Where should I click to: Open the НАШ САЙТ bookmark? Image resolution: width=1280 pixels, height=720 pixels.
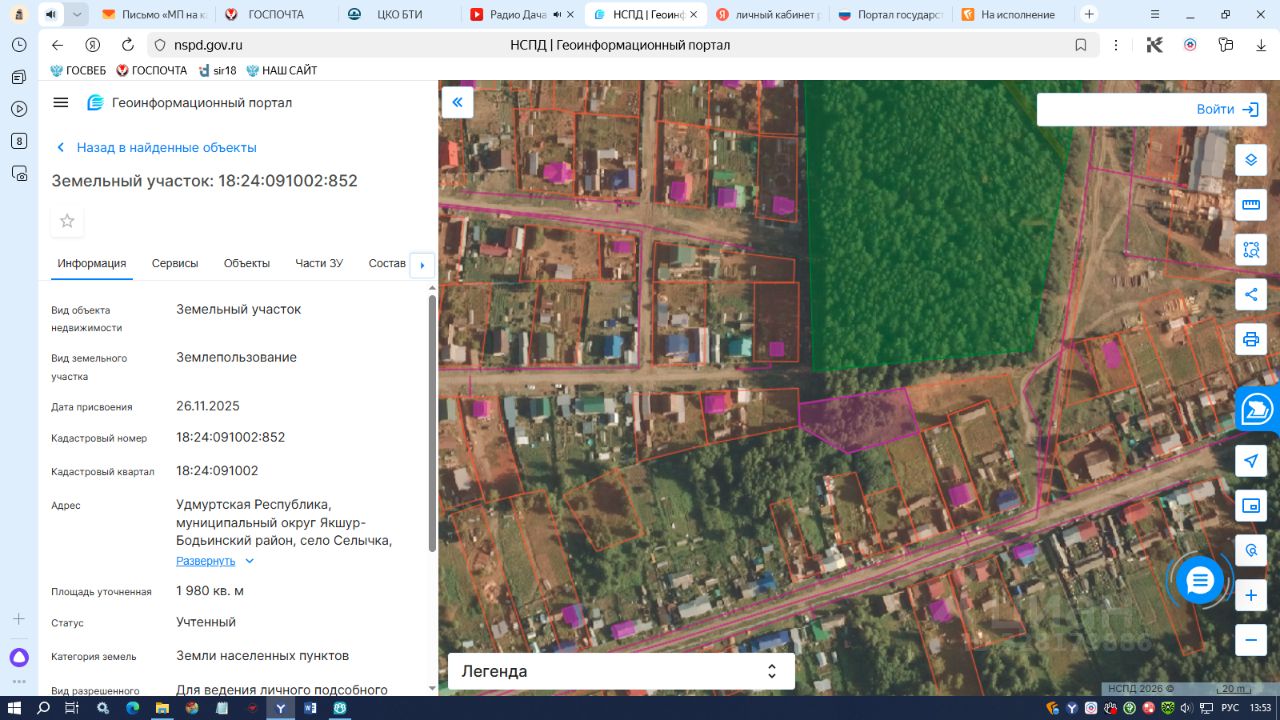[282, 71]
